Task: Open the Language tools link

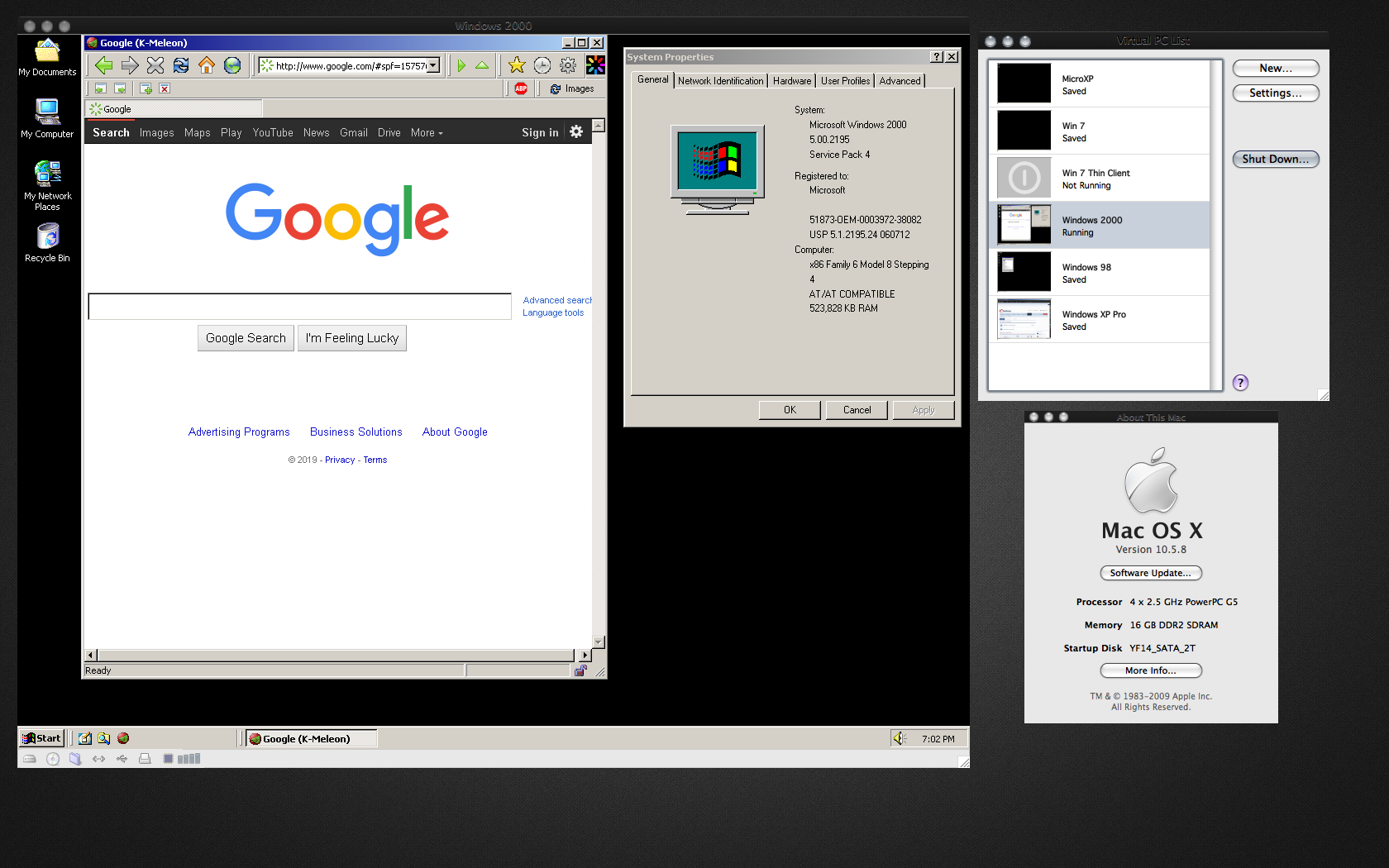Action: (553, 312)
